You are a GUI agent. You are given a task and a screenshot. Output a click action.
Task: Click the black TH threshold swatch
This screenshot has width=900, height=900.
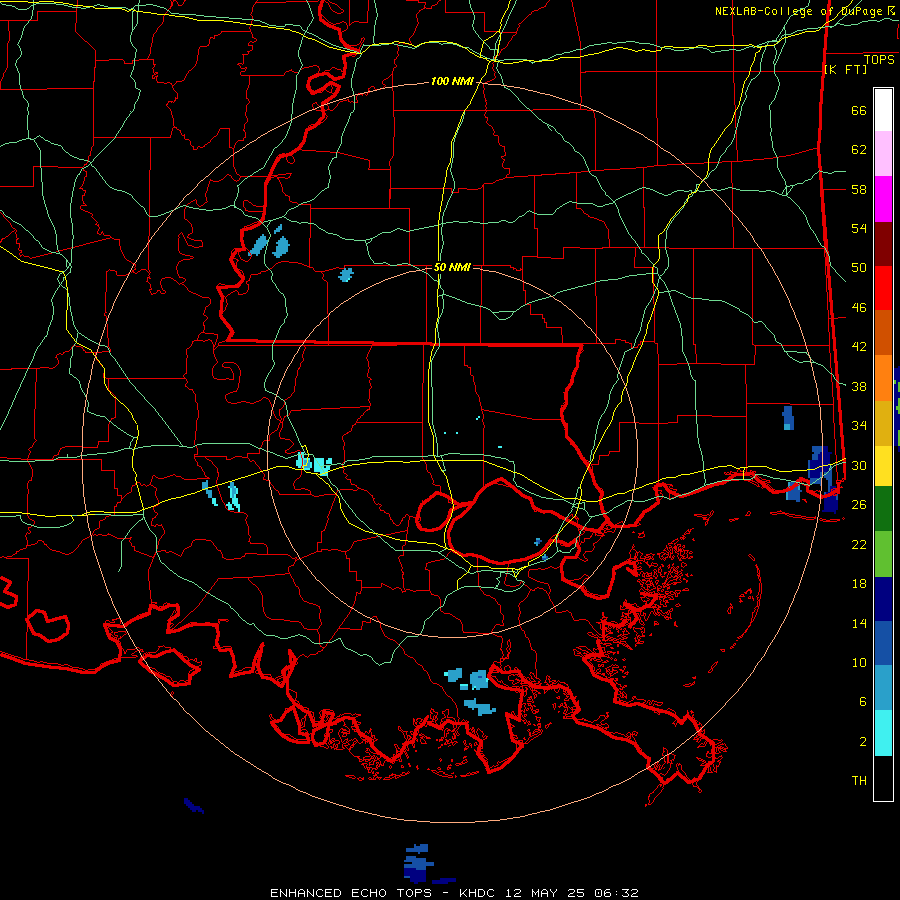click(x=883, y=778)
